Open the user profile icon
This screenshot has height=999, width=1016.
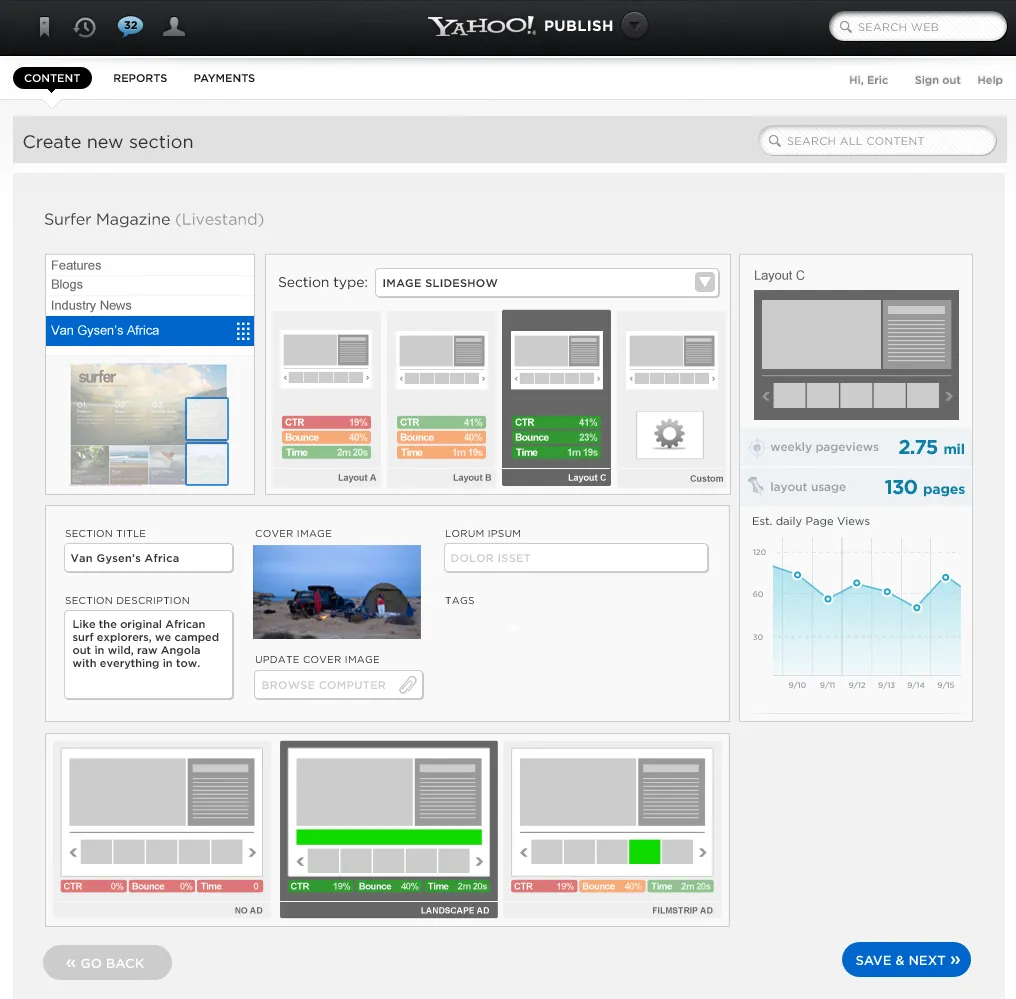174,27
